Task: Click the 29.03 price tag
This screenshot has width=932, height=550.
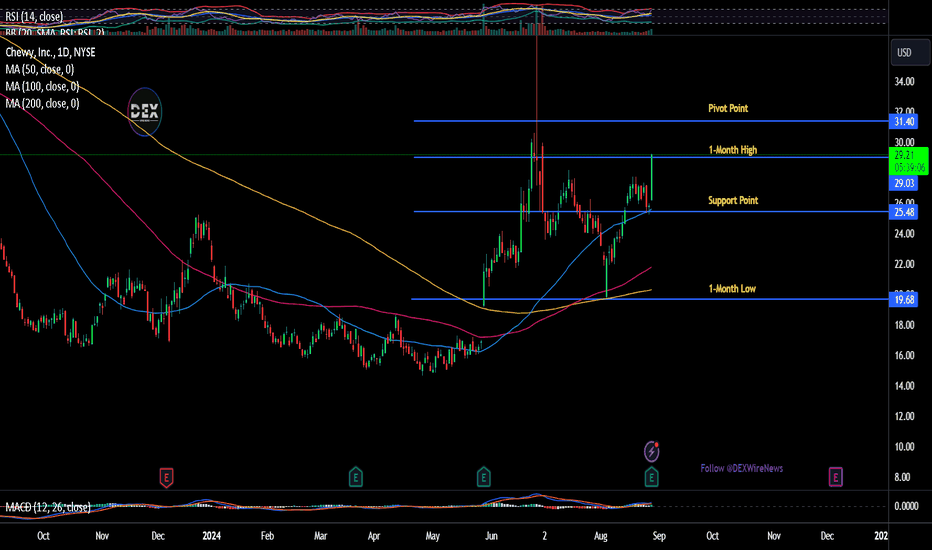Action: (903, 183)
